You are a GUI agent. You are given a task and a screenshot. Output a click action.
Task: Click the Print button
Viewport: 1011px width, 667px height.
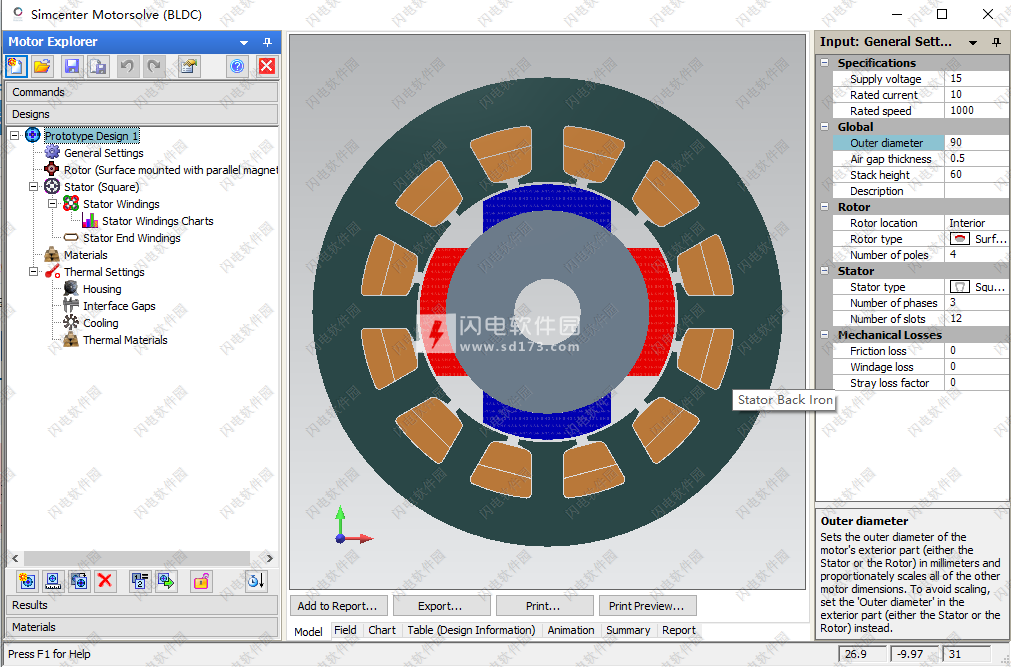[x=544, y=606]
